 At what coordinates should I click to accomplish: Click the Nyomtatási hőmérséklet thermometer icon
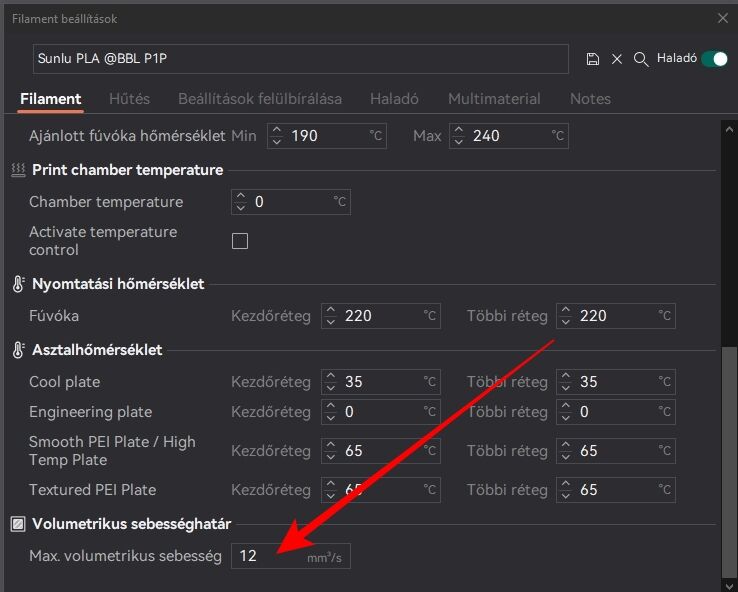click(18, 284)
